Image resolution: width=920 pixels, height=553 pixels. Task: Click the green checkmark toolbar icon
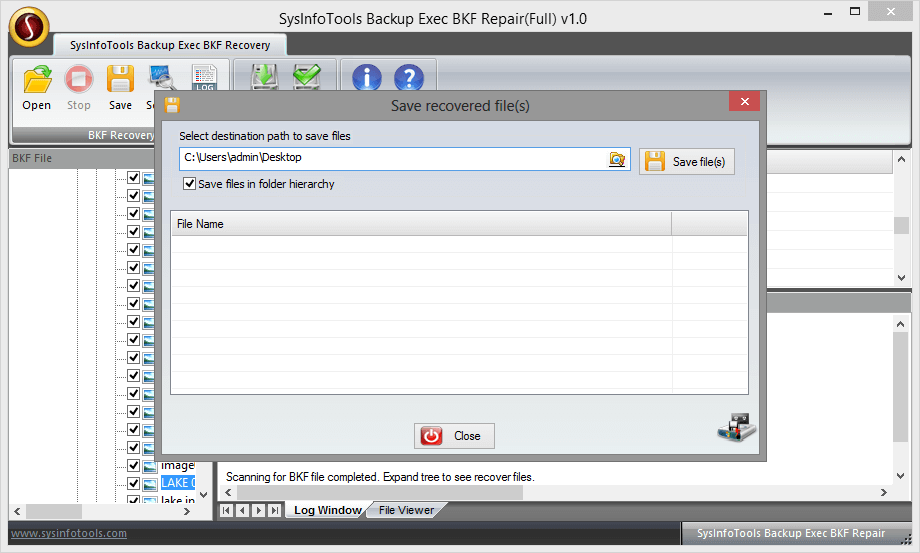click(307, 77)
